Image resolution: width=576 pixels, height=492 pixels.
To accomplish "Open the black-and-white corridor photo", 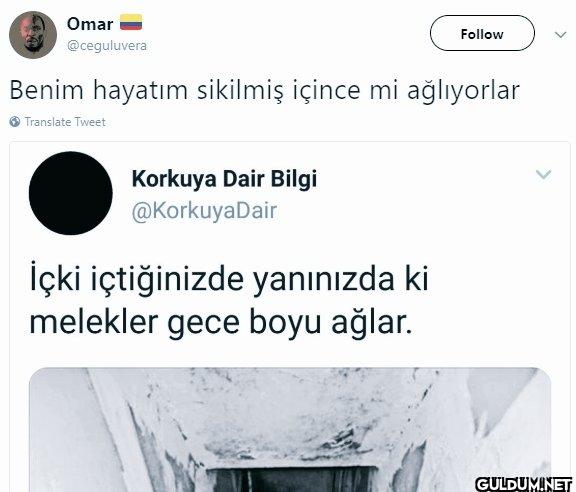I will pos(290,430).
